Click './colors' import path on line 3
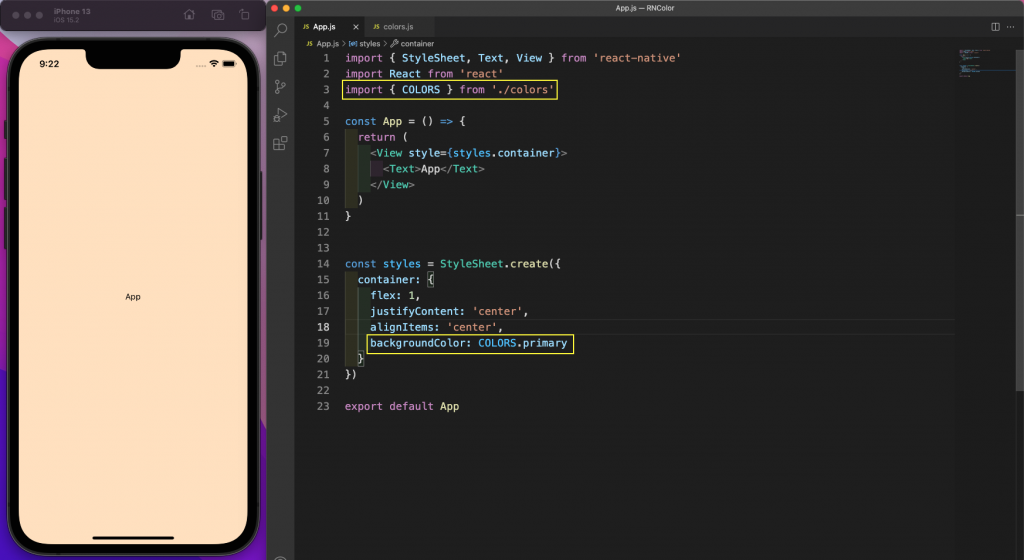This screenshot has height=560, width=1024. click(x=523, y=89)
